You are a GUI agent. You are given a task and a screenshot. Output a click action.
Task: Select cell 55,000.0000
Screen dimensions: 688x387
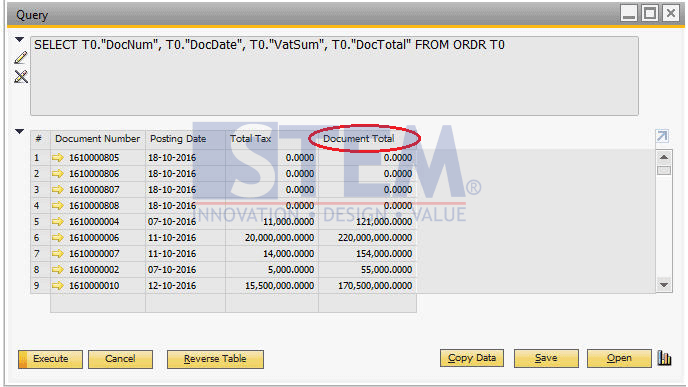[367, 269]
